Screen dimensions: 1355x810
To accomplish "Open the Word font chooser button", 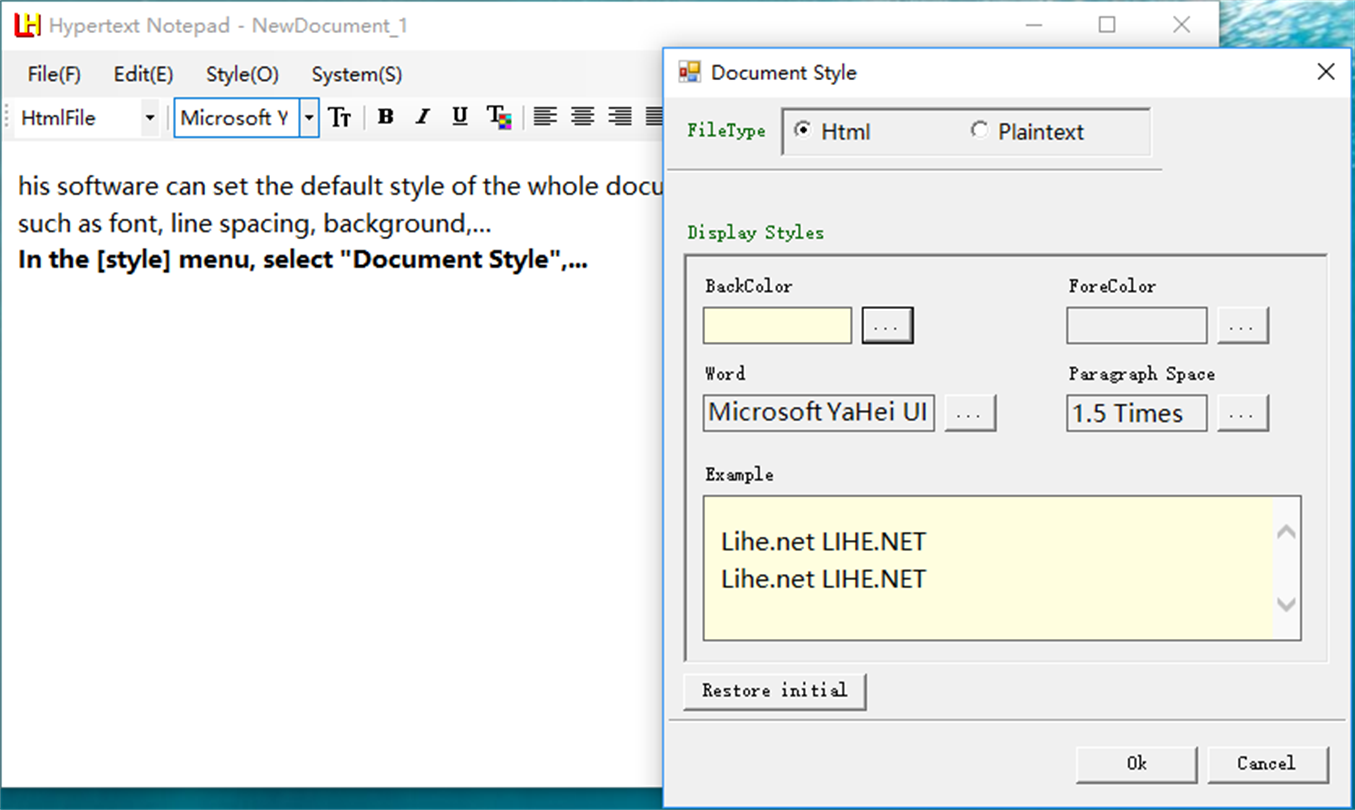I will pyautogui.click(x=970, y=413).
